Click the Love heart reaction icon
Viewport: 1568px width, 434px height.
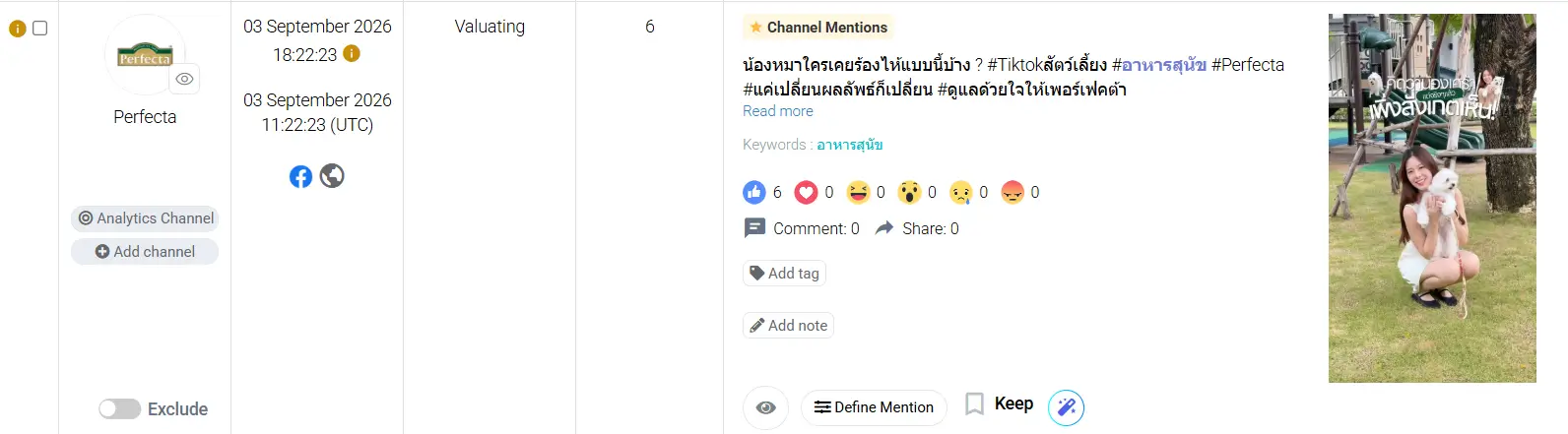(x=807, y=192)
